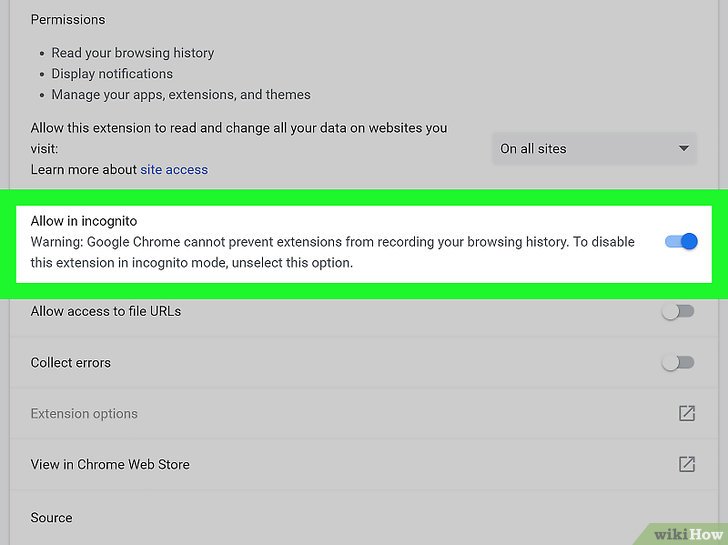Click the Chrome Web Store external-link icon
This screenshot has height=545, width=728.
(687, 464)
